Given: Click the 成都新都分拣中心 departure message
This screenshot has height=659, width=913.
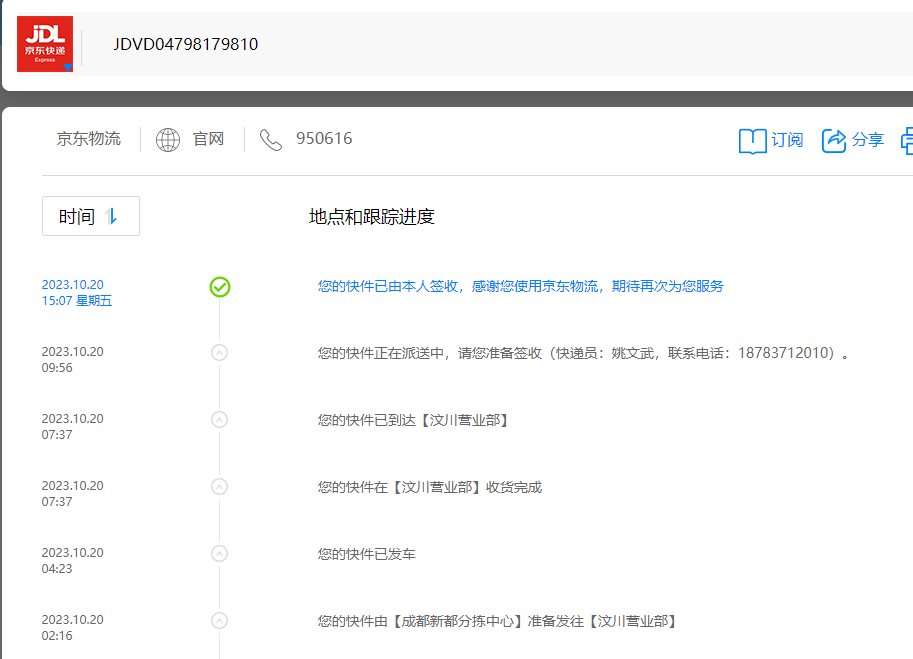Looking at the screenshot, I should 499,621.
